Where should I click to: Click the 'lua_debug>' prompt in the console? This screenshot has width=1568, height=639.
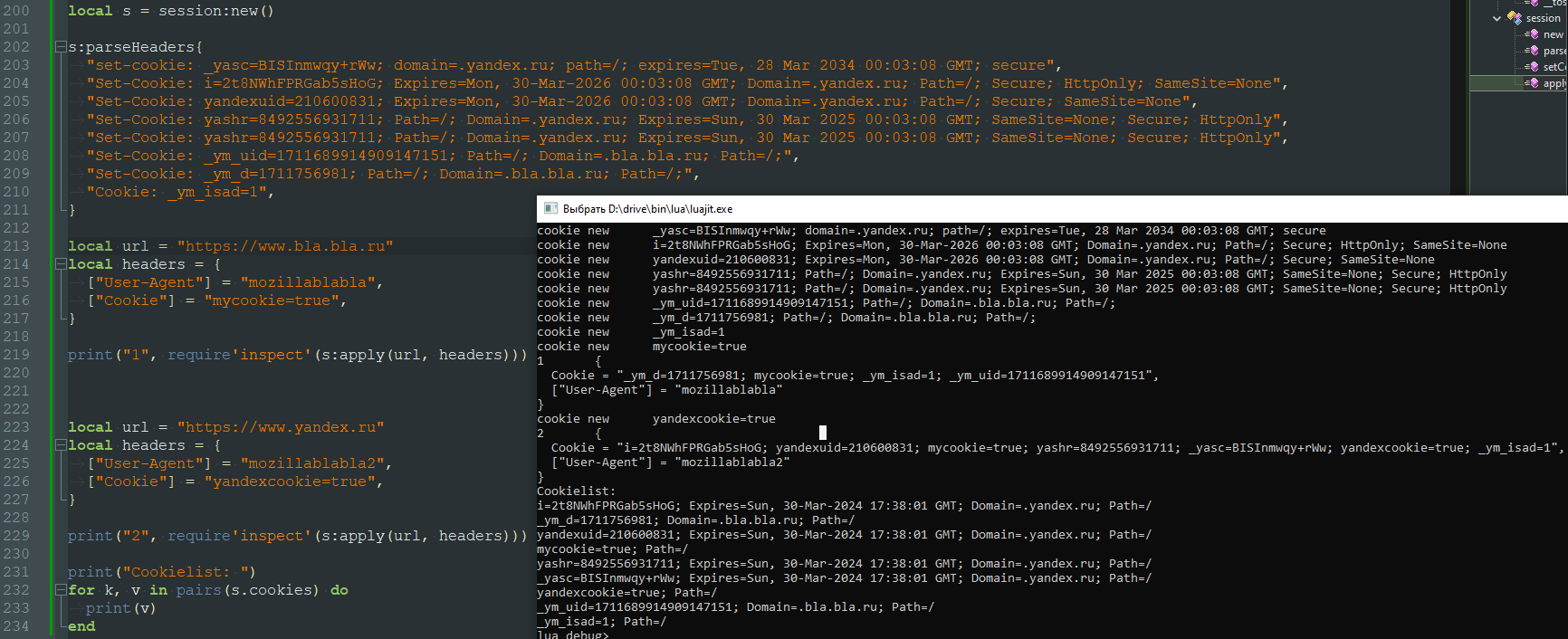pos(573,635)
